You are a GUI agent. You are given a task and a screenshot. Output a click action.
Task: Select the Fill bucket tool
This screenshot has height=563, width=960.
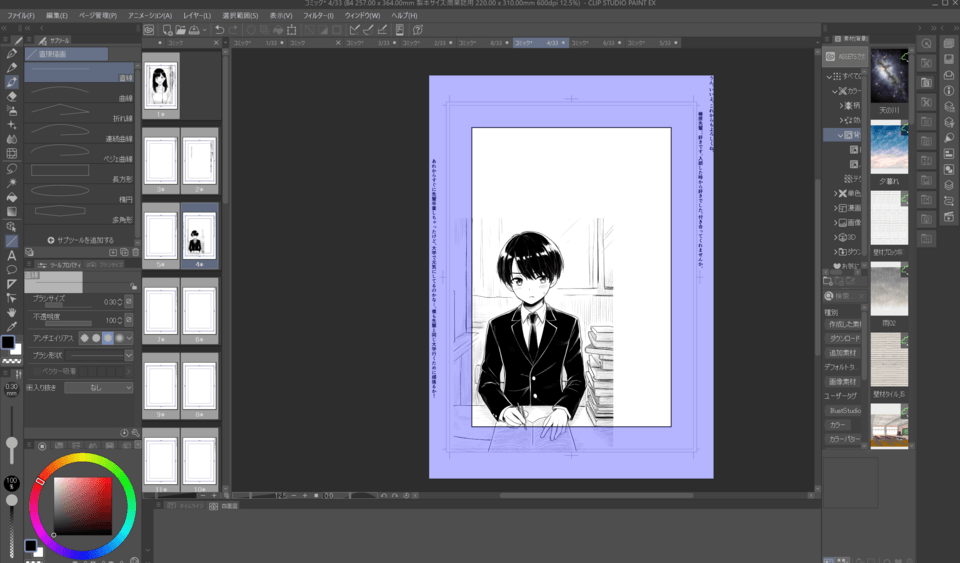pos(11,197)
